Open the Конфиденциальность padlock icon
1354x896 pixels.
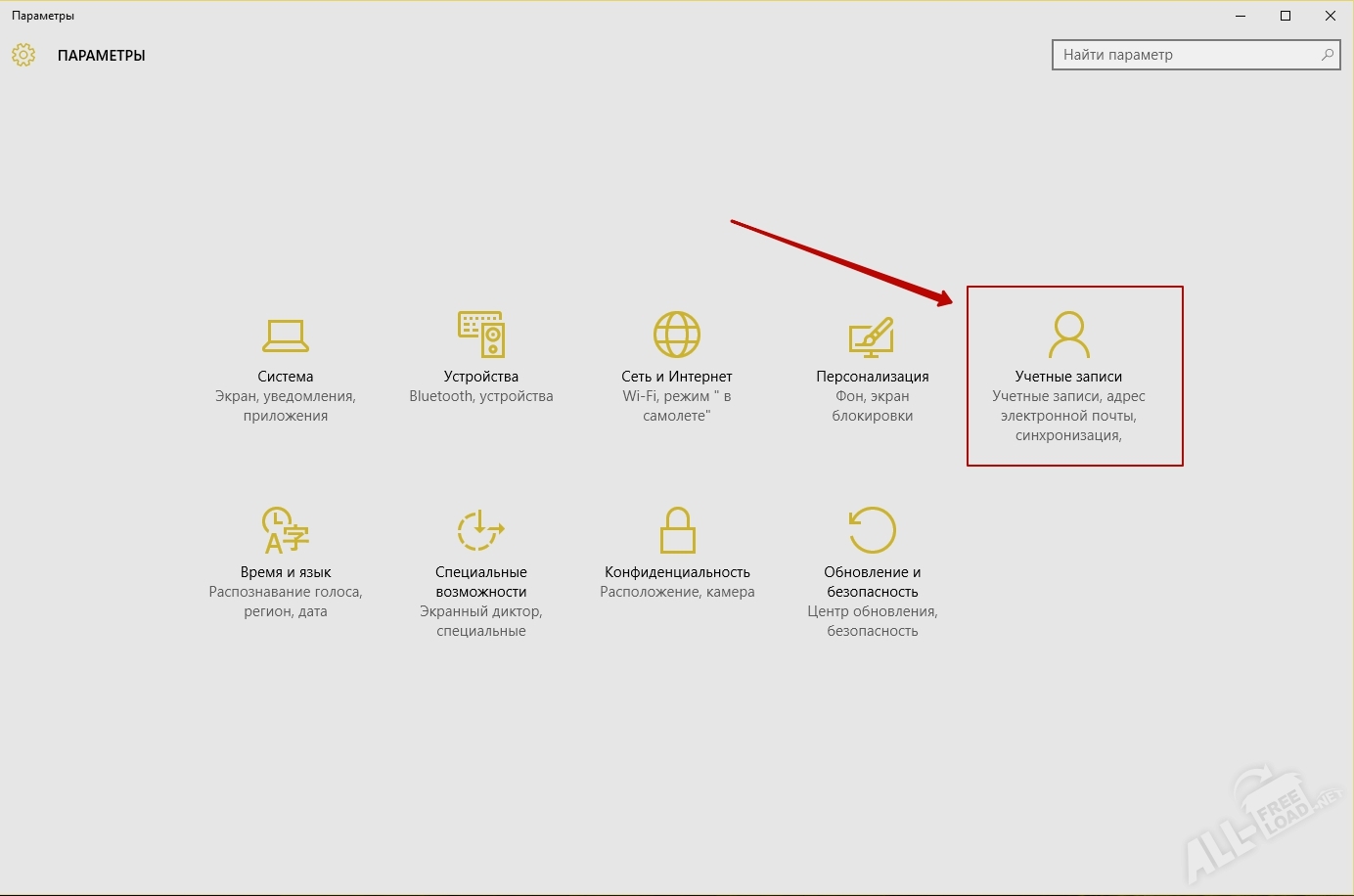pos(677,530)
